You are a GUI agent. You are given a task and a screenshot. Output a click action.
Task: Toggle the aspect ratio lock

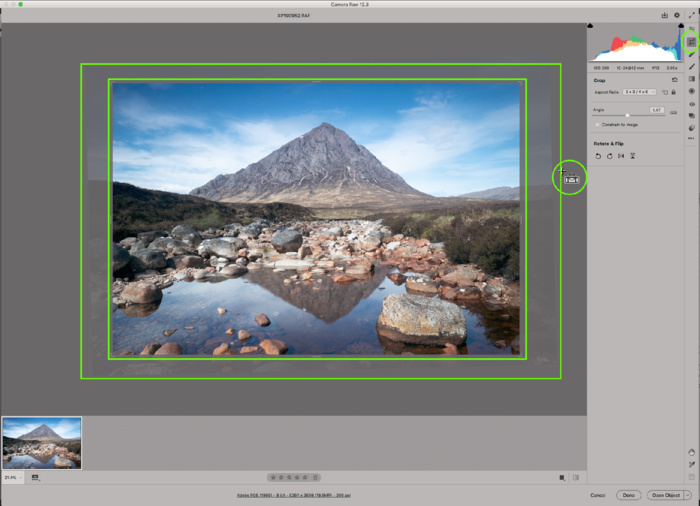point(674,92)
